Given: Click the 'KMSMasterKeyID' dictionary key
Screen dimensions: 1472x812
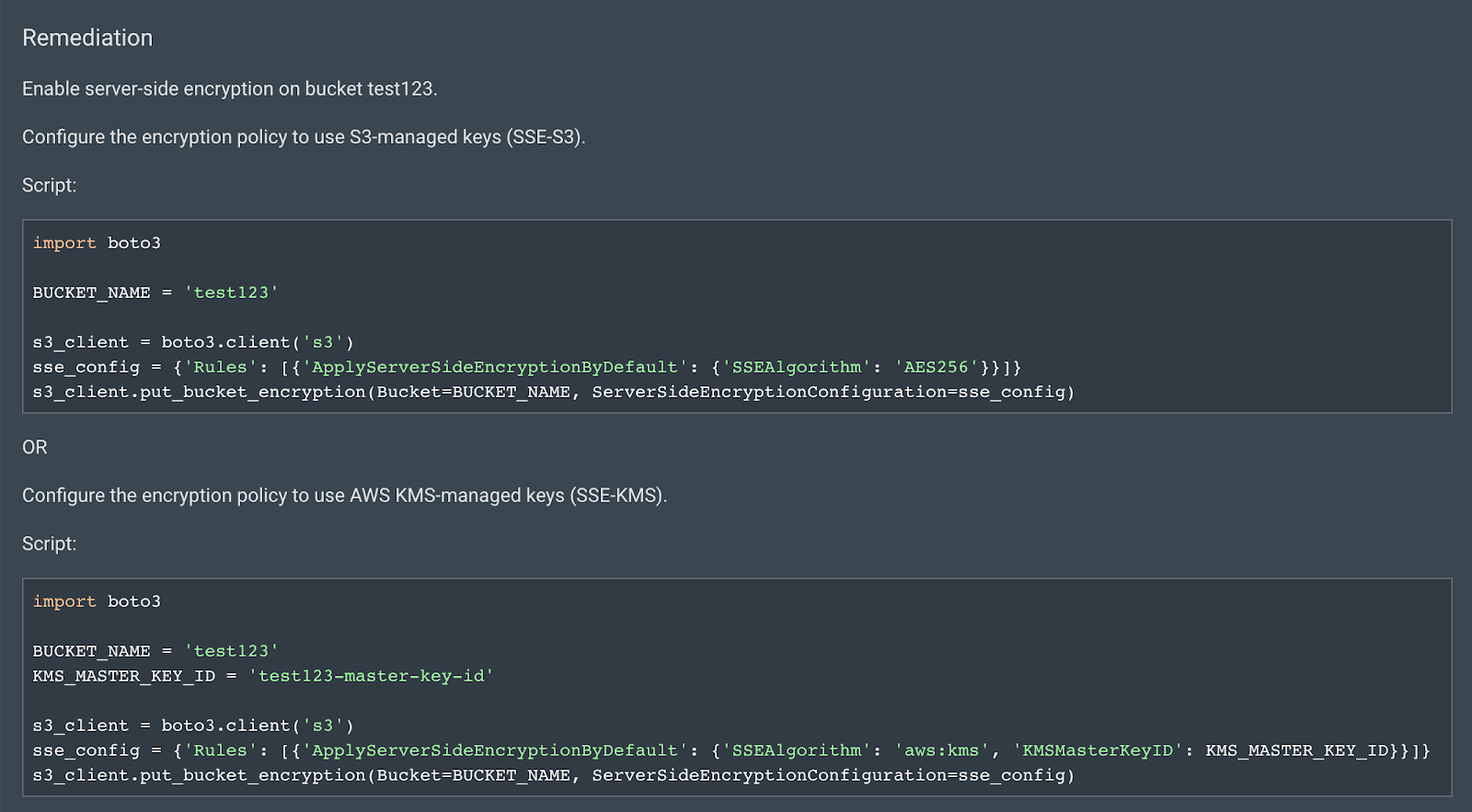Looking at the screenshot, I should 1098,750.
